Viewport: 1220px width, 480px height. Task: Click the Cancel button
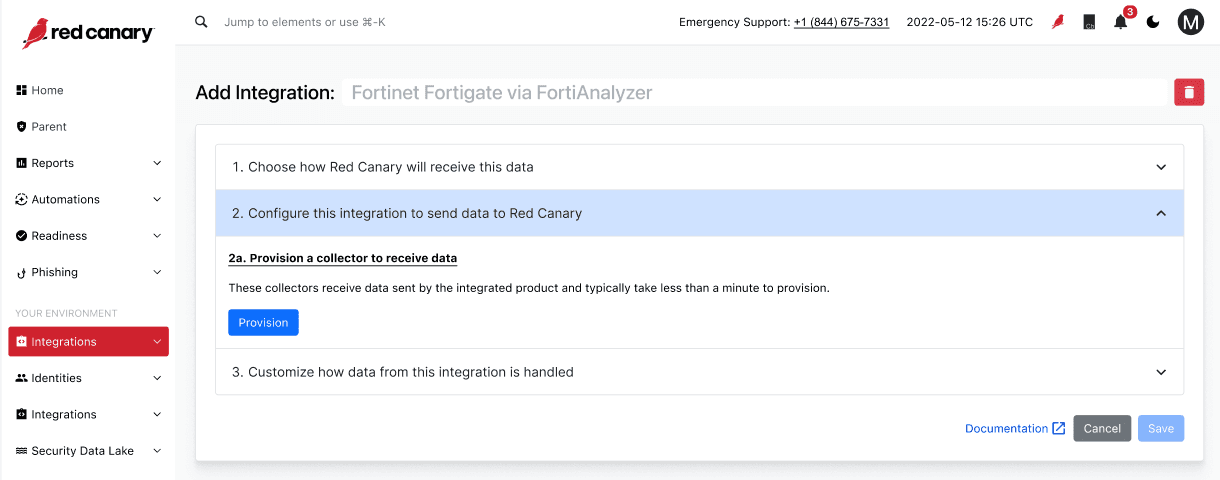click(1102, 429)
